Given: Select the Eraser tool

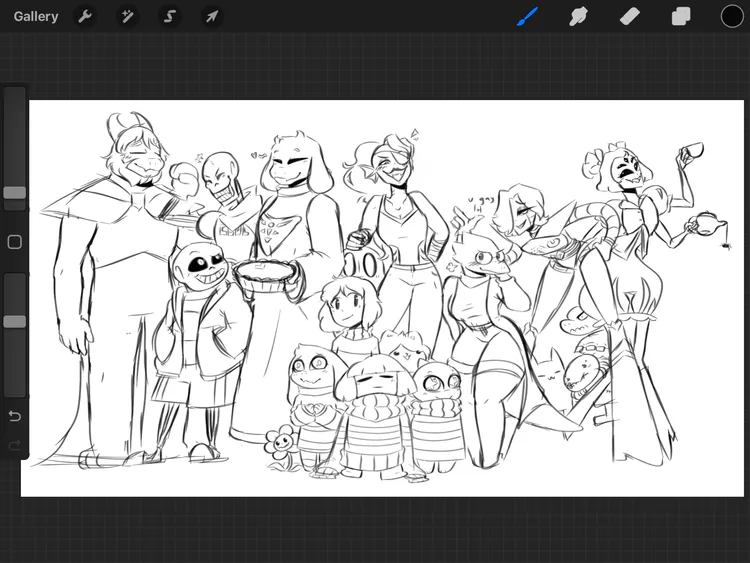Looking at the screenshot, I should [x=629, y=16].
